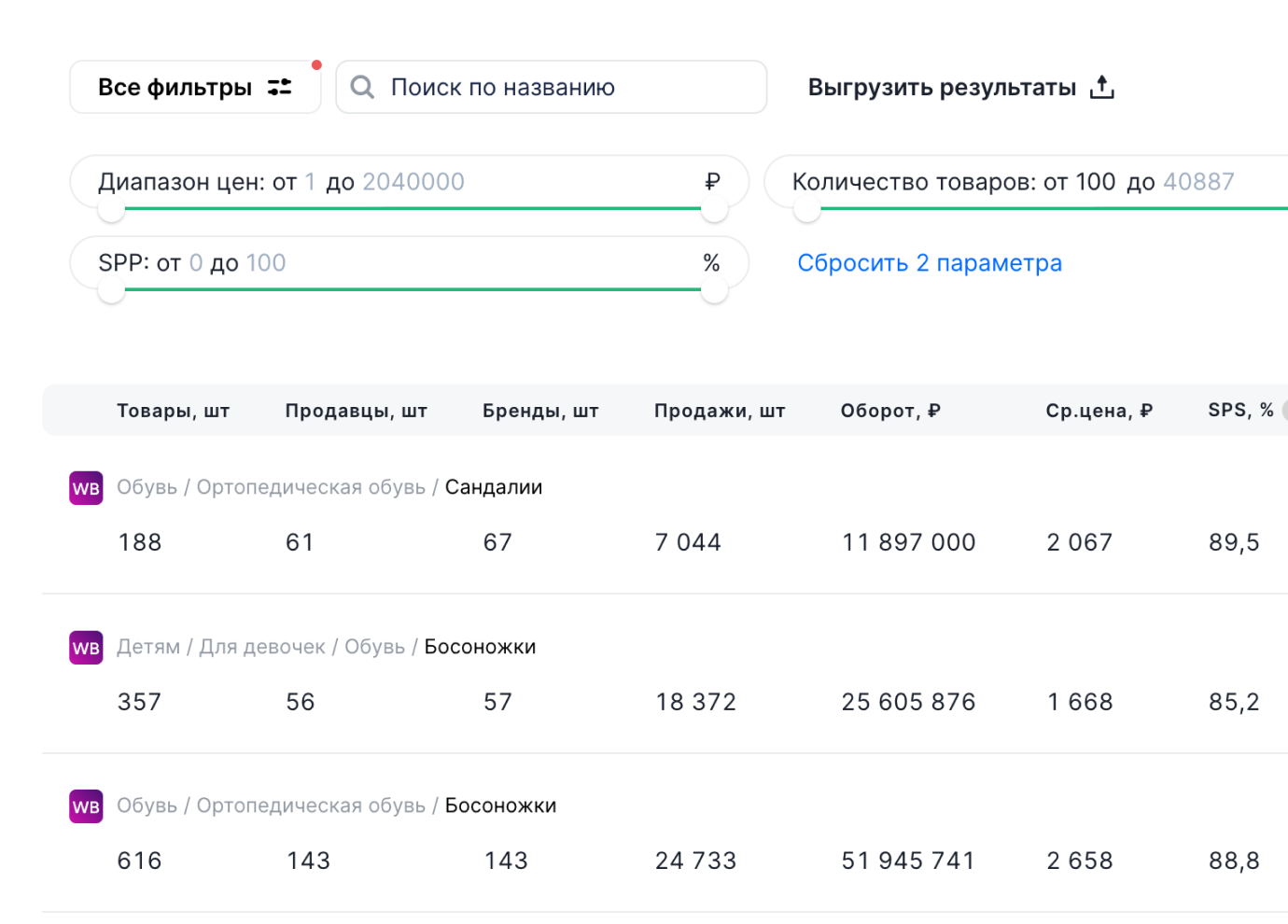Grab the SPP maximum slider handle
The width and height of the screenshot is (1288, 924).
[715, 291]
